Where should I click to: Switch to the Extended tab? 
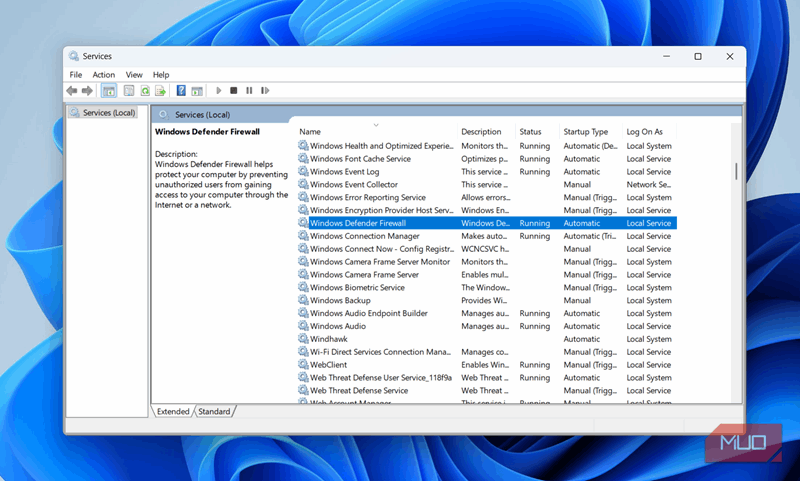[173, 411]
